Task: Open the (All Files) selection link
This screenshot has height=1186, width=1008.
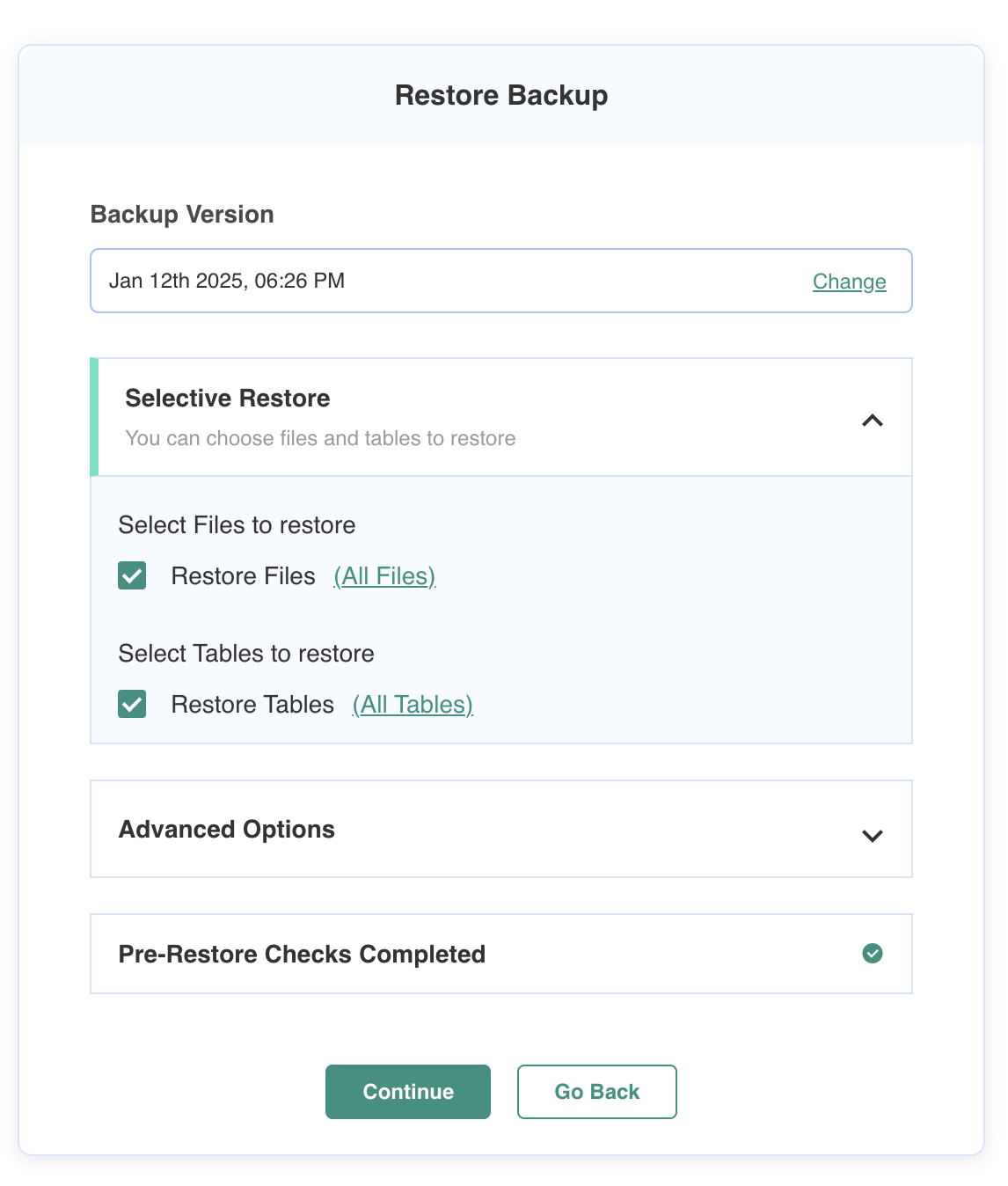Action: tap(384, 576)
